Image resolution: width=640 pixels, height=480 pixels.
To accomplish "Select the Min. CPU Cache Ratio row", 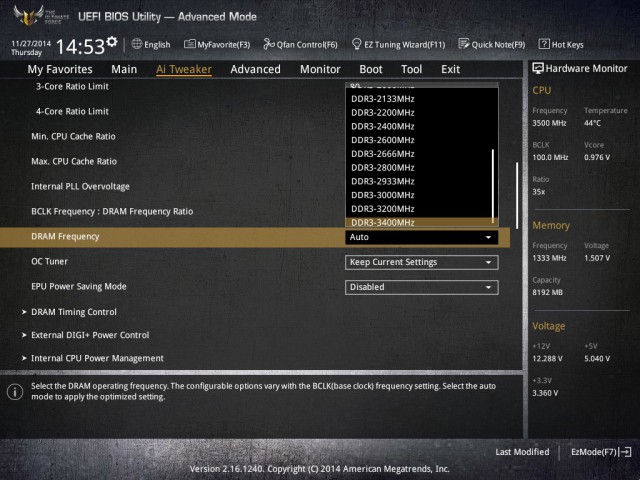I will [x=73, y=136].
